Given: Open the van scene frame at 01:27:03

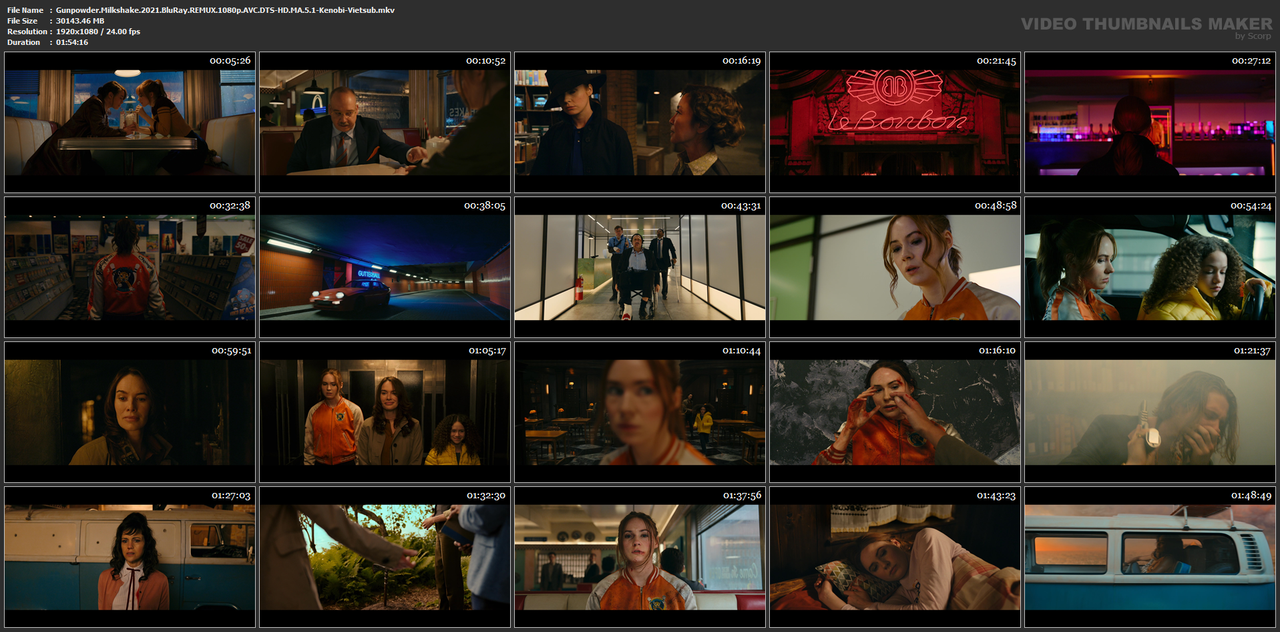Looking at the screenshot, I should 130,557.
